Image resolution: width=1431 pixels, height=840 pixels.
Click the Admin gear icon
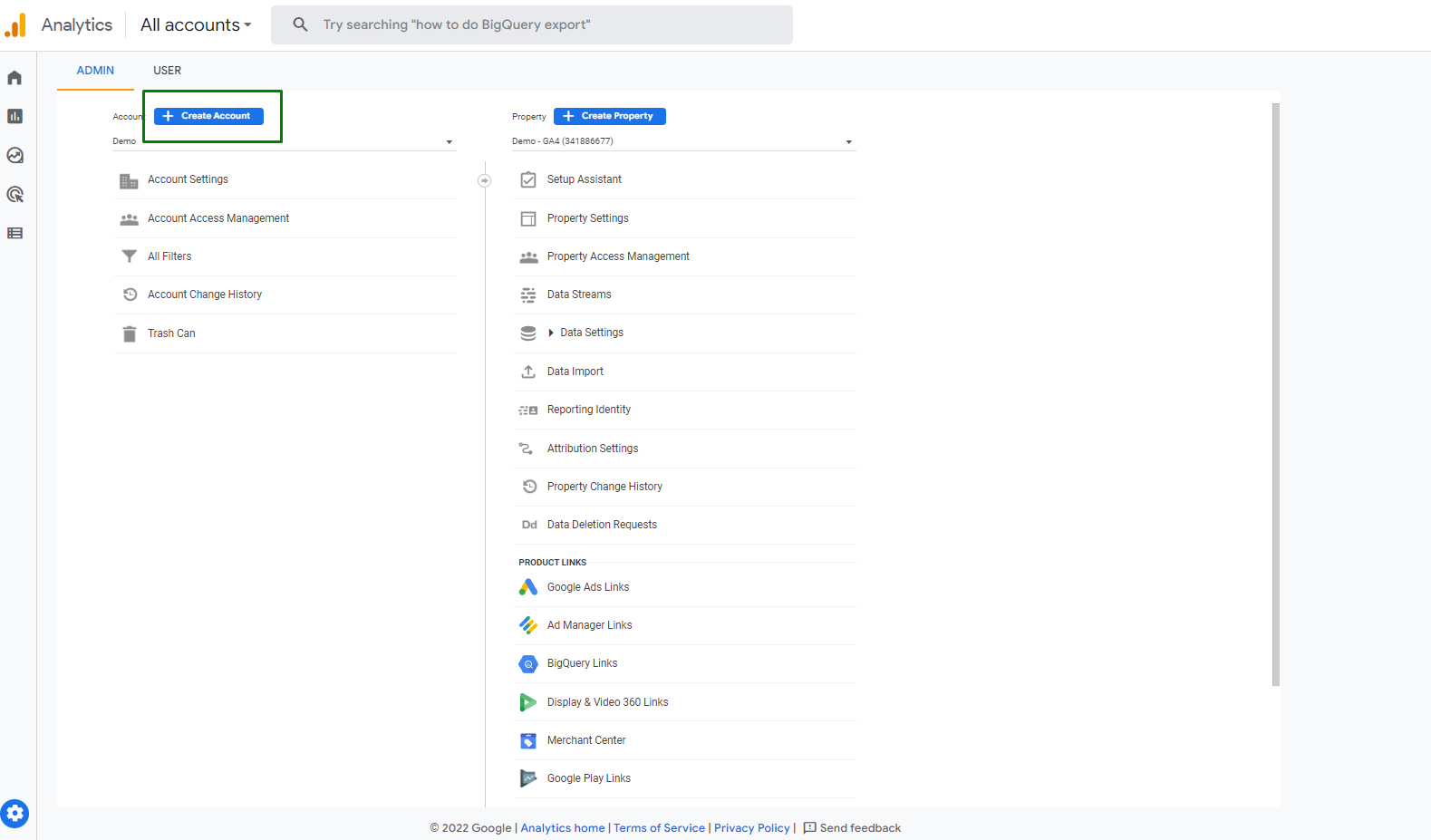[15, 813]
